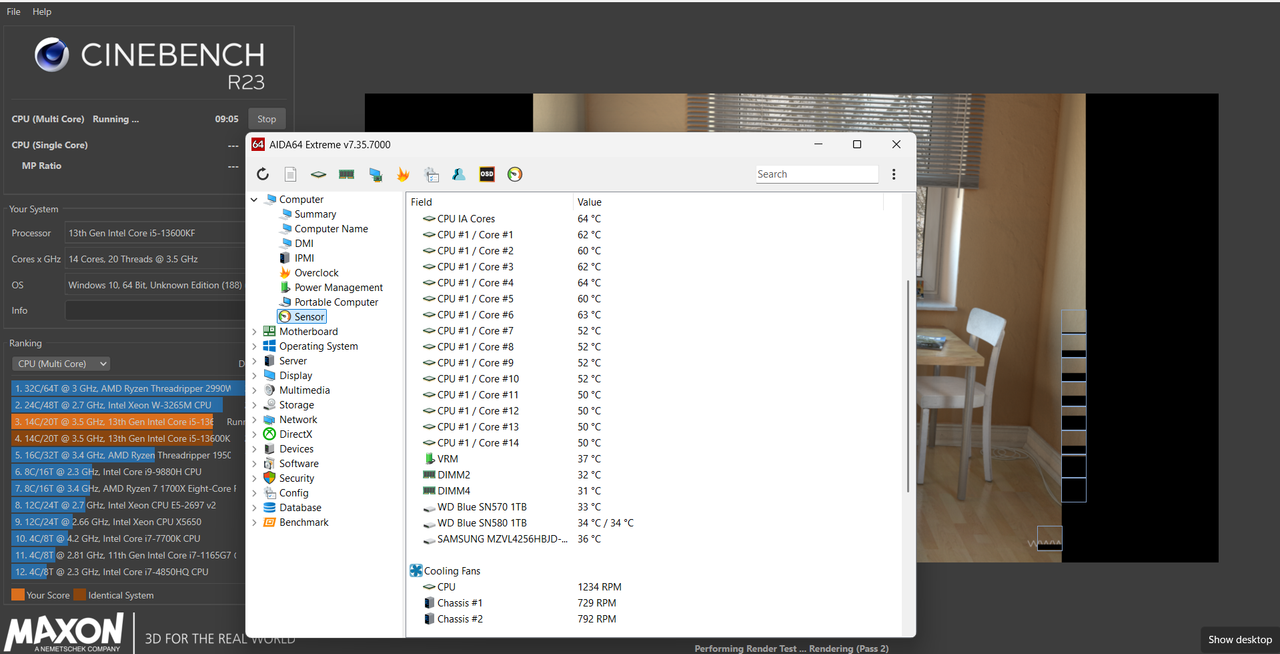The width and height of the screenshot is (1280, 654).
Task: Expand the Motherboard tree node
Action: [x=254, y=332]
